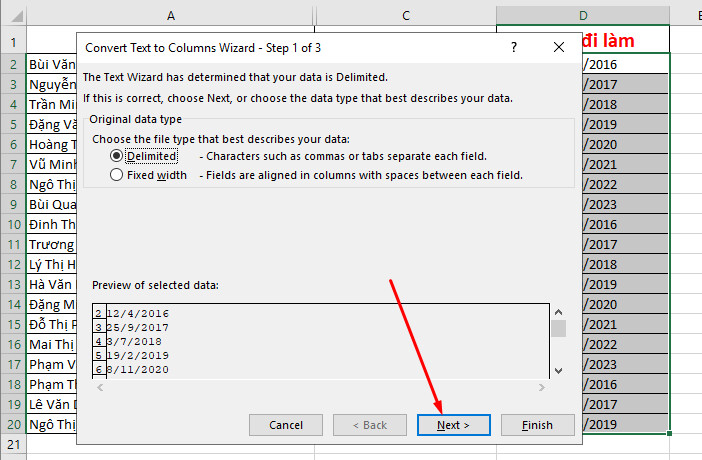This screenshot has width=702, height=460.
Task: Choose the Fixed width option
Action: 117,175
